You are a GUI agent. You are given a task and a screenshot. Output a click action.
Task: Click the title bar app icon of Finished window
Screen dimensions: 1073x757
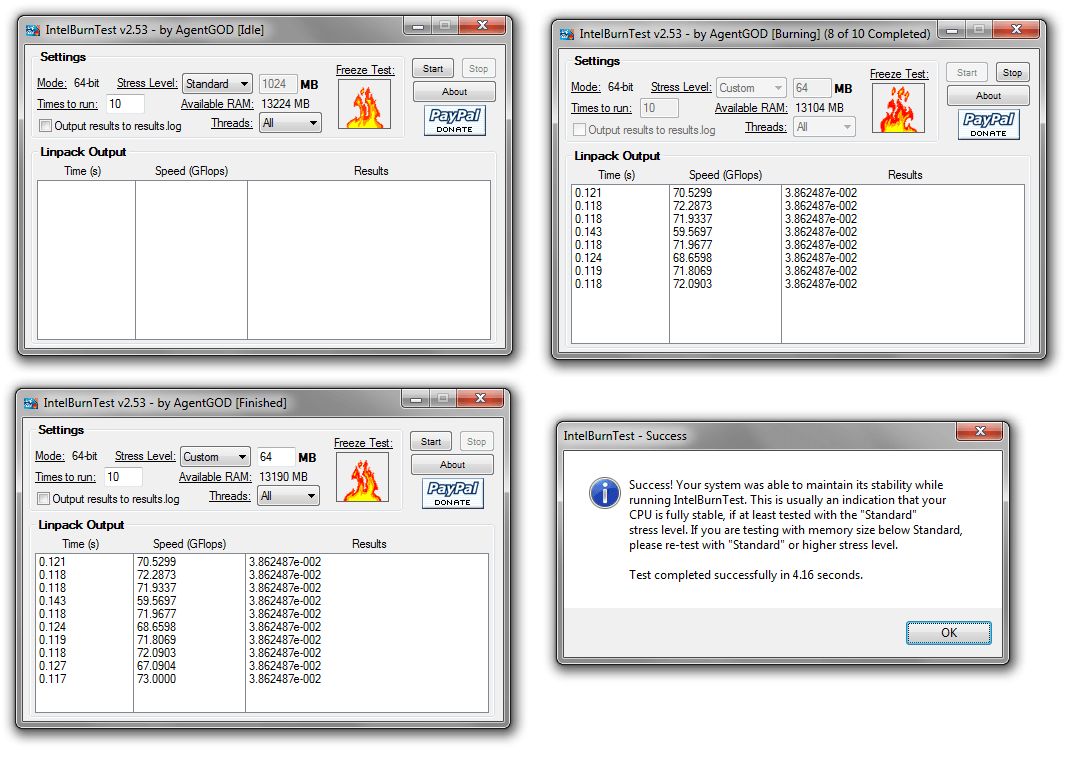(30, 403)
